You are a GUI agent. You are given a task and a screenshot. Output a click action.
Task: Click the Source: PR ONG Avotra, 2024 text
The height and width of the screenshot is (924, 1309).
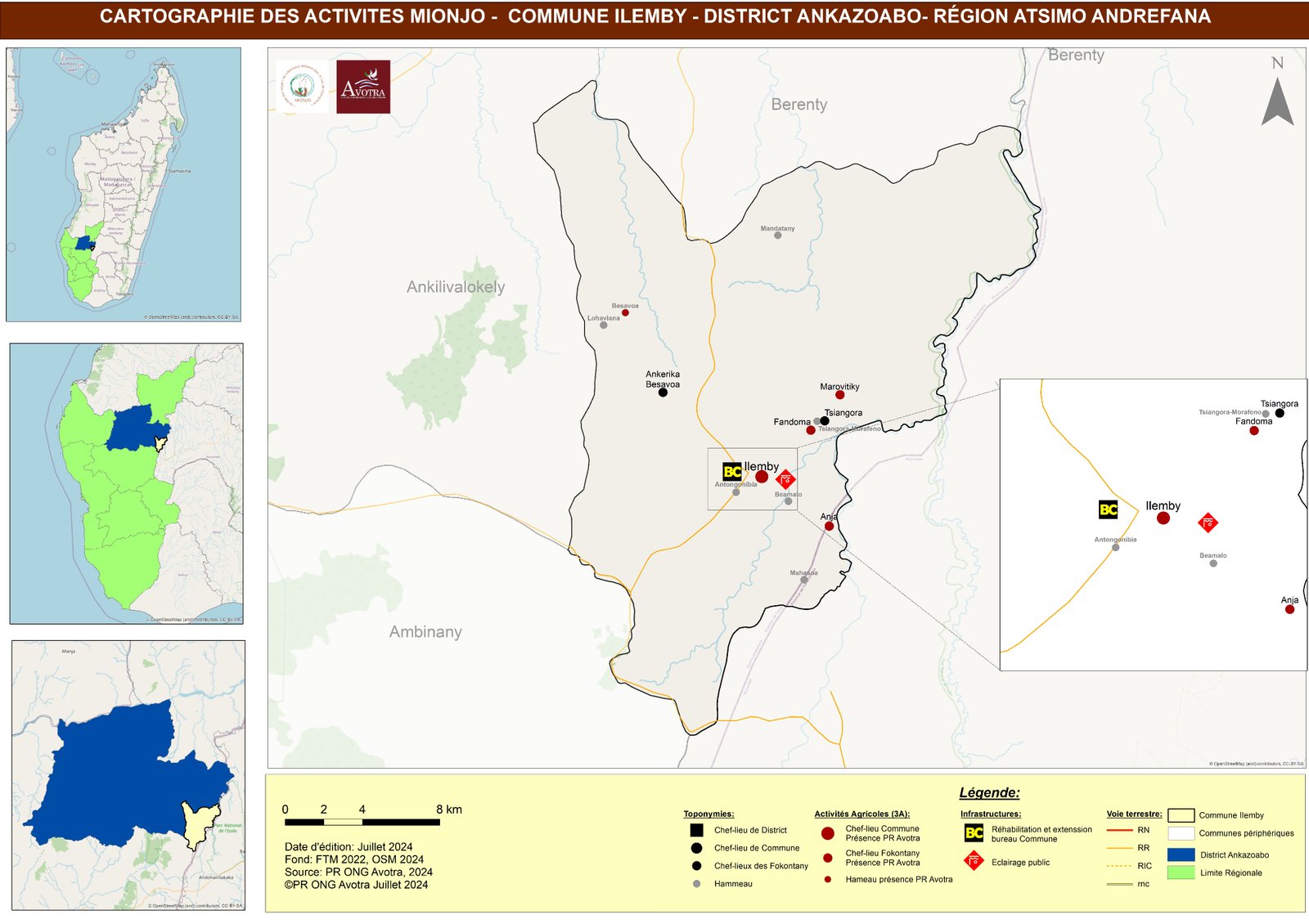358,872
